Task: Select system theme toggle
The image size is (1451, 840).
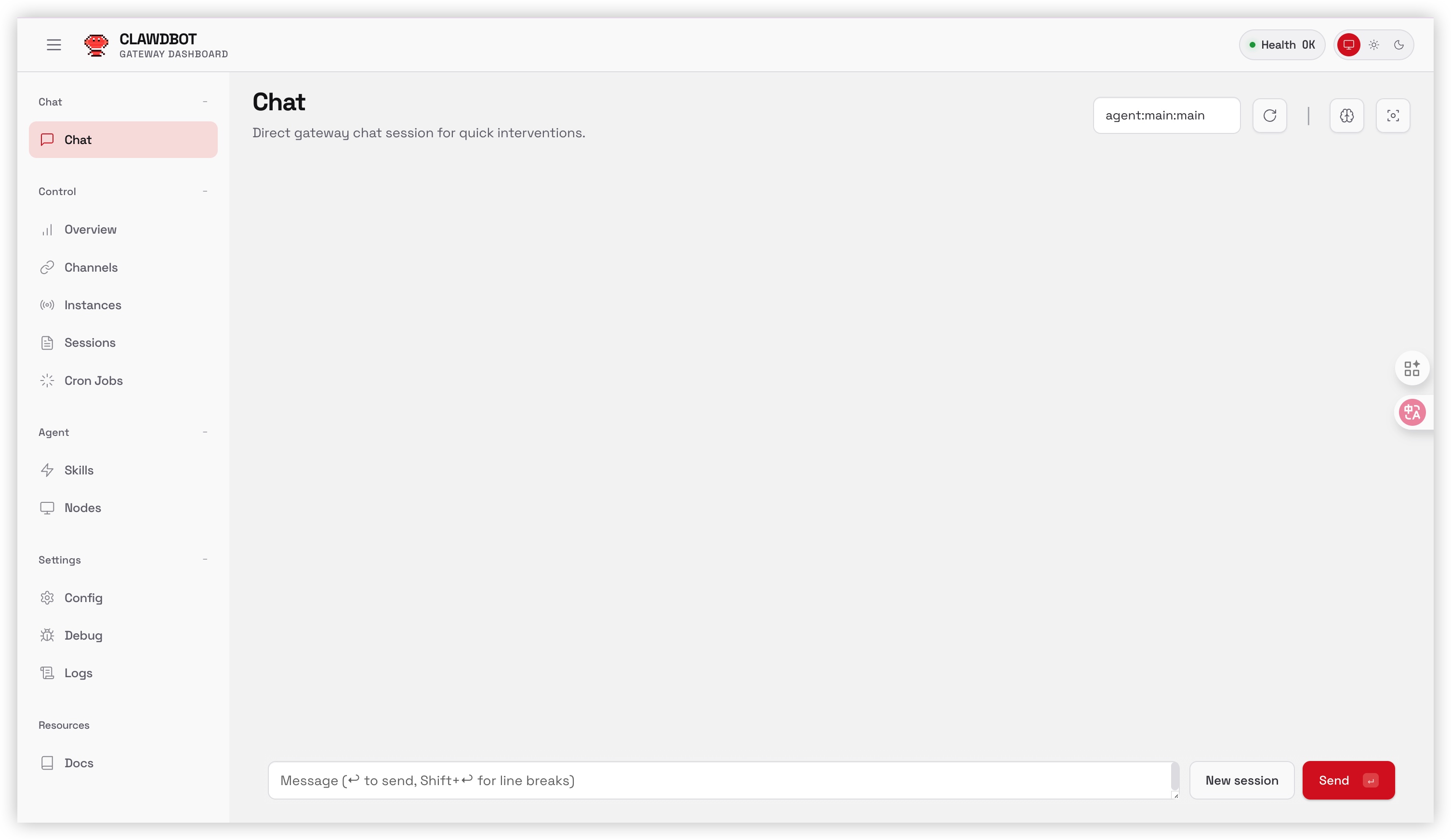Action: click(1348, 45)
